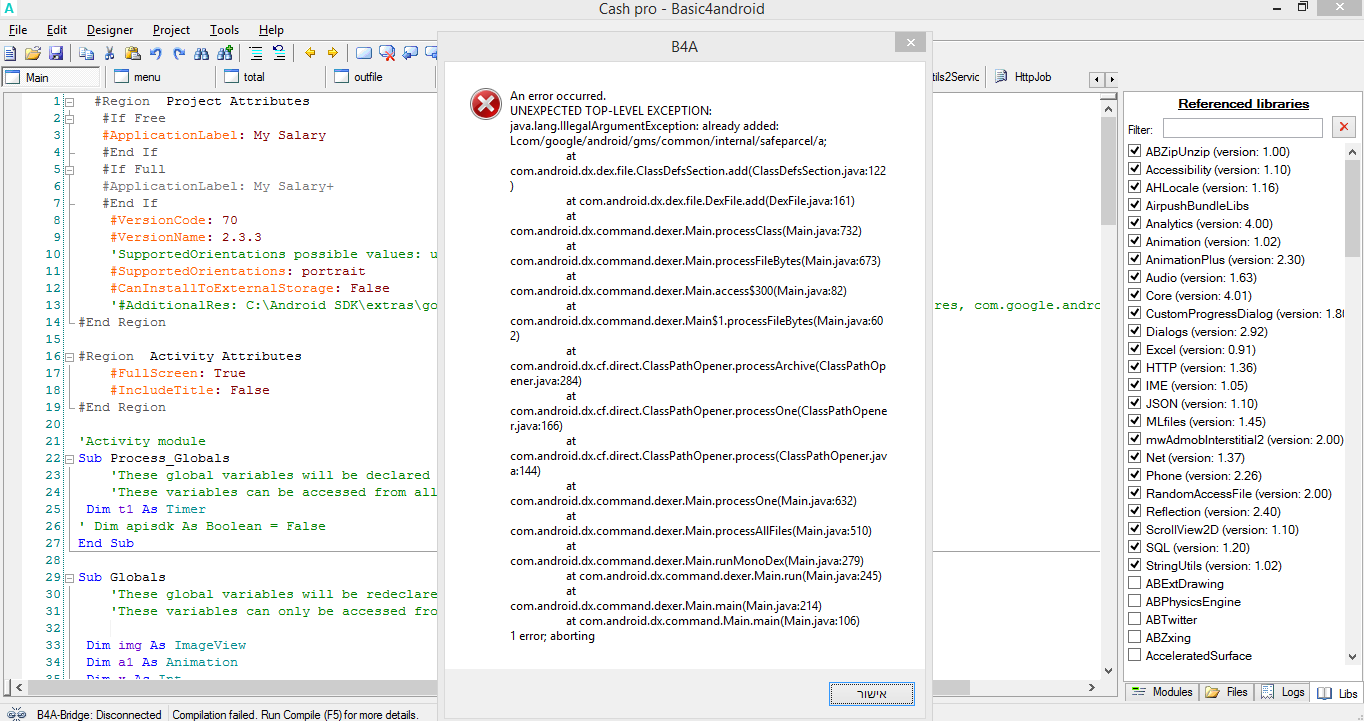Redo the edit via toolbar arrow
The height and width of the screenshot is (721, 1364).
(x=179, y=53)
